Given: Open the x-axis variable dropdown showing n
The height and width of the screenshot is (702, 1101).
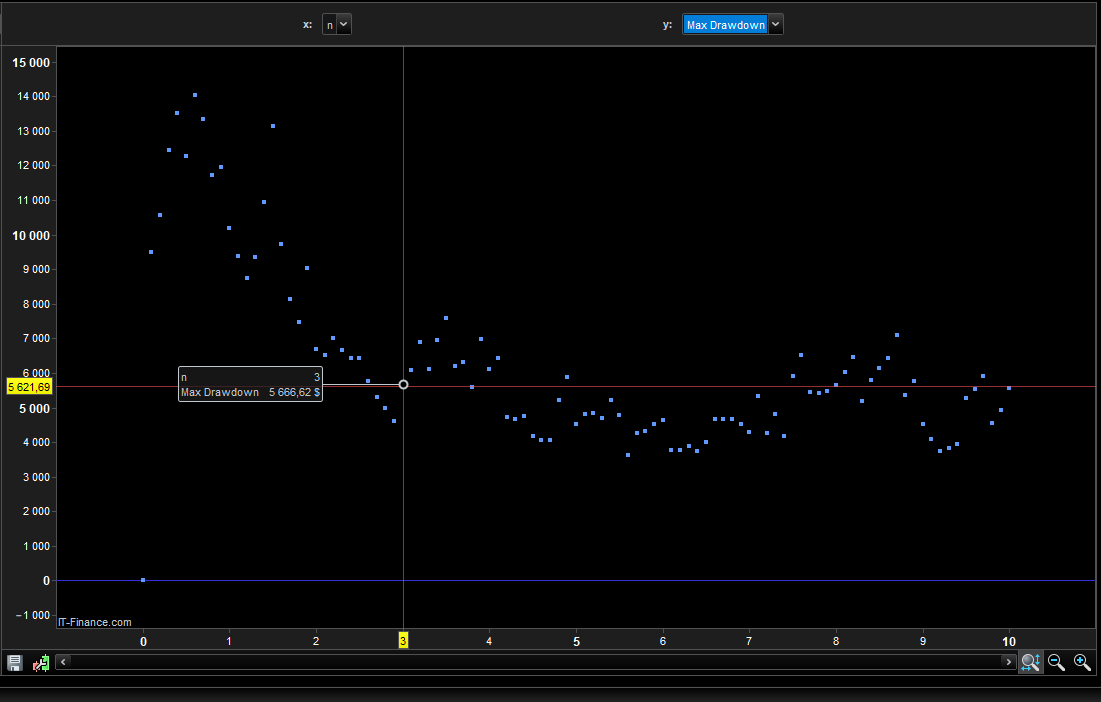Looking at the screenshot, I should click(336, 25).
